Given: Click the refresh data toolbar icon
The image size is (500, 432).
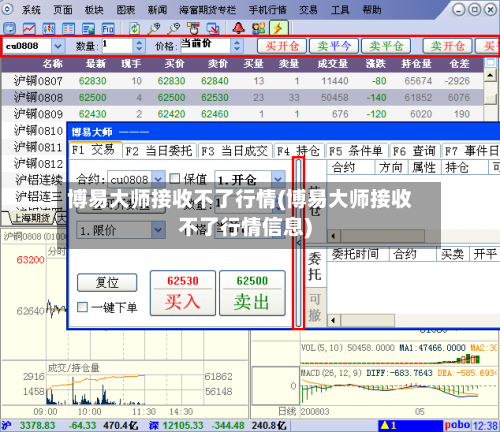Looking at the screenshot, I should tap(134, 28).
